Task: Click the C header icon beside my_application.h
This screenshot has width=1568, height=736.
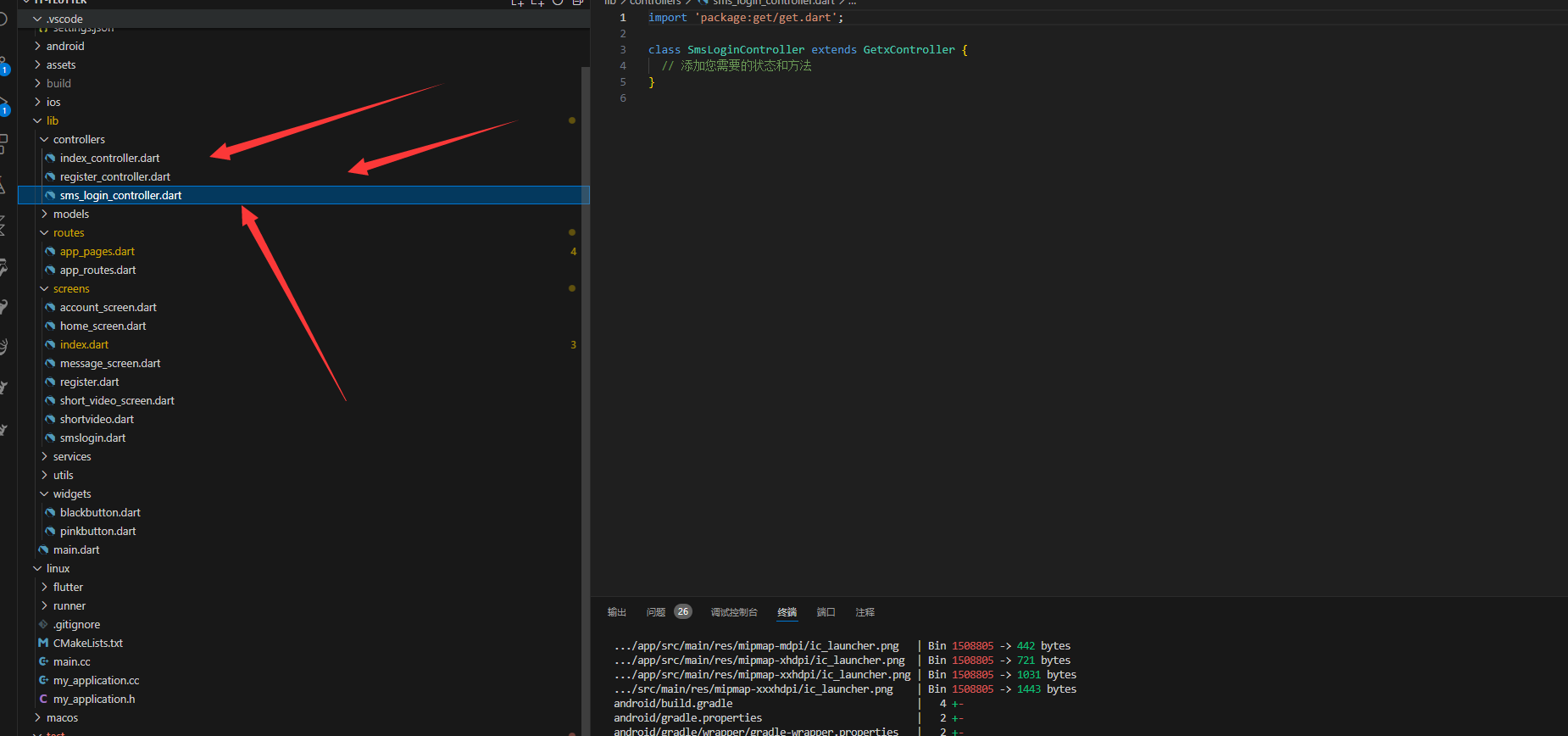Action: (x=43, y=699)
